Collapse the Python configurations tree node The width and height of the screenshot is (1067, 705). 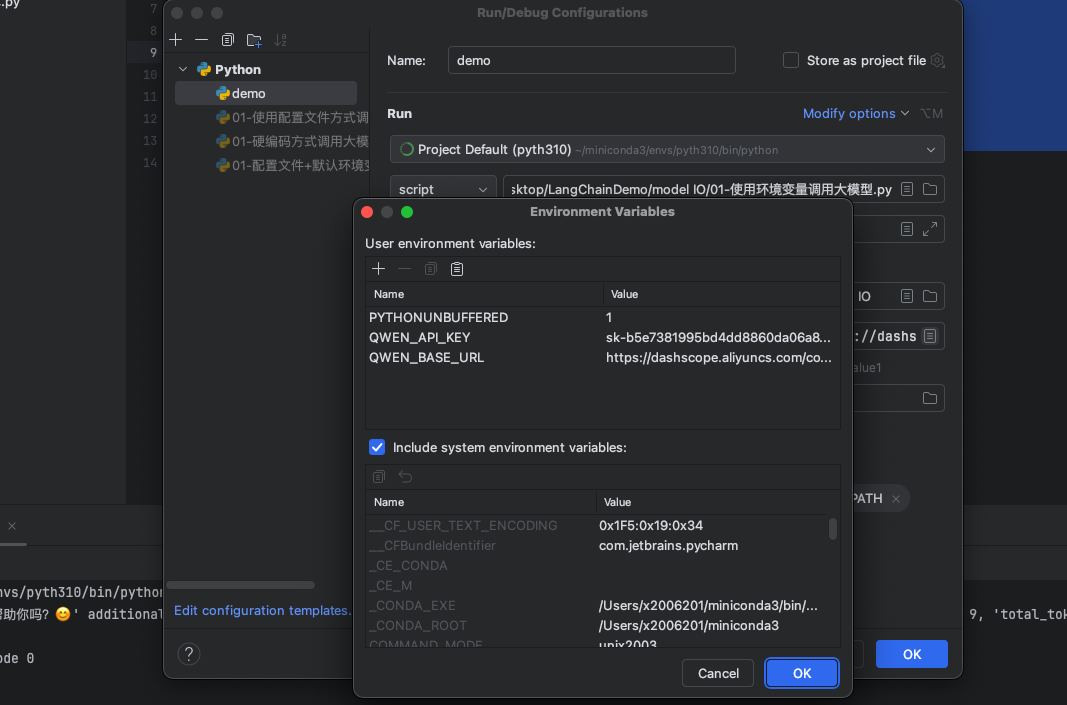point(182,69)
